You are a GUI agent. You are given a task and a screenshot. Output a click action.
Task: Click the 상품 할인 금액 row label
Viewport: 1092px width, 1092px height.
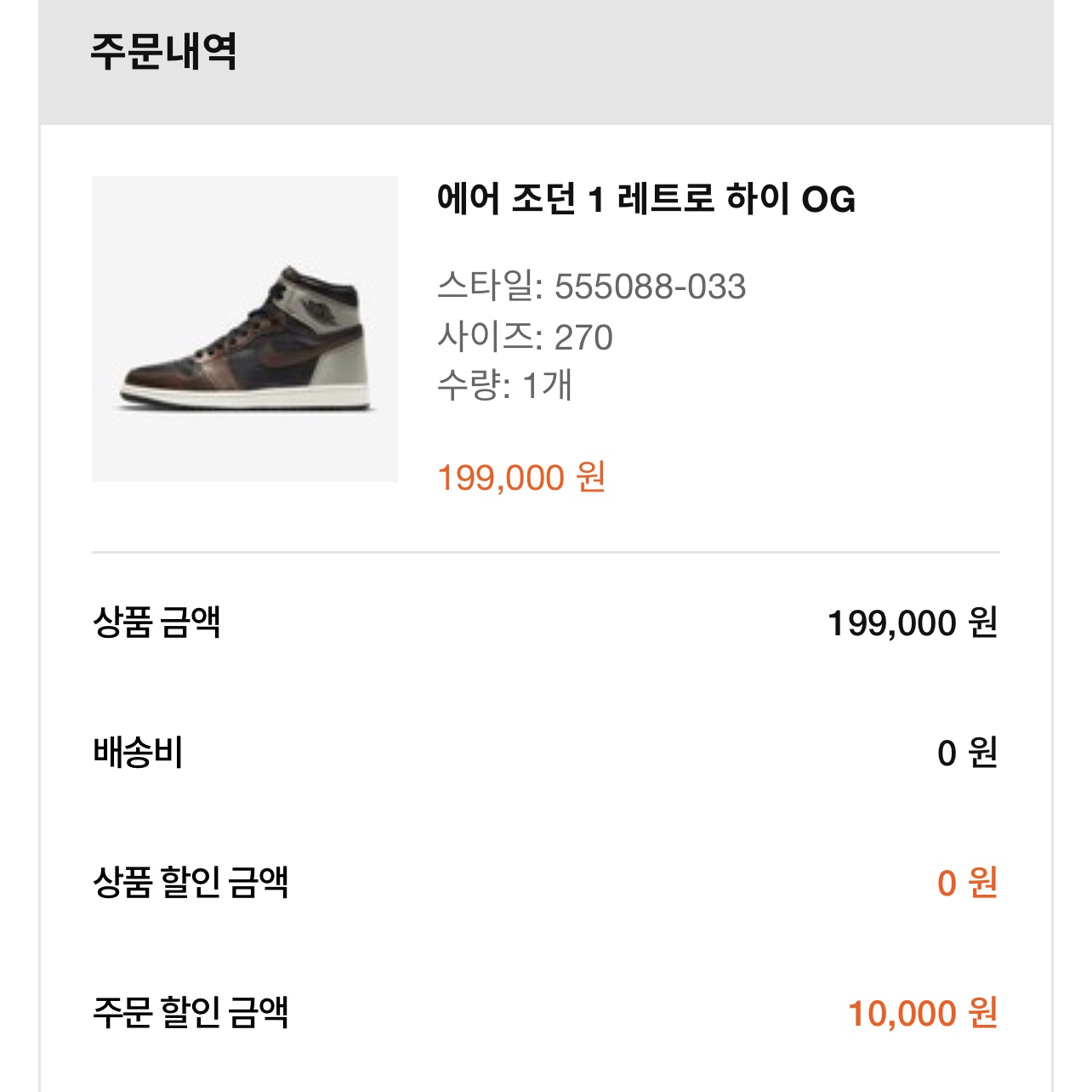pos(191,883)
